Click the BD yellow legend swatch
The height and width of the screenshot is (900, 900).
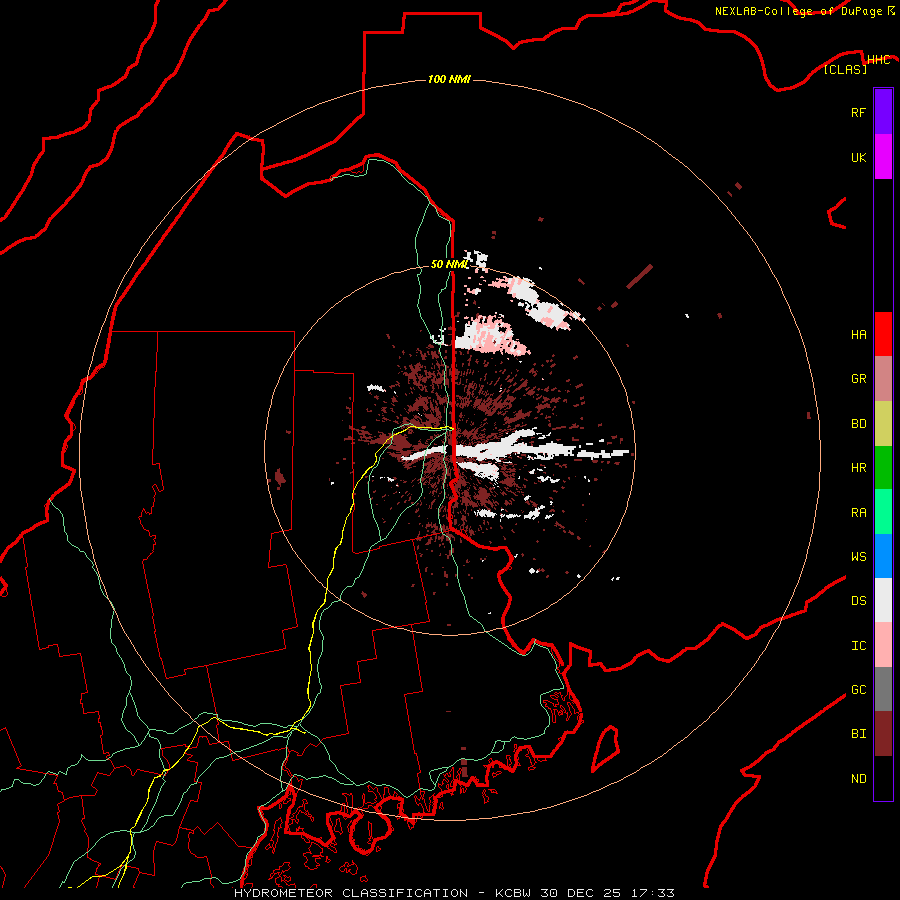click(x=883, y=424)
